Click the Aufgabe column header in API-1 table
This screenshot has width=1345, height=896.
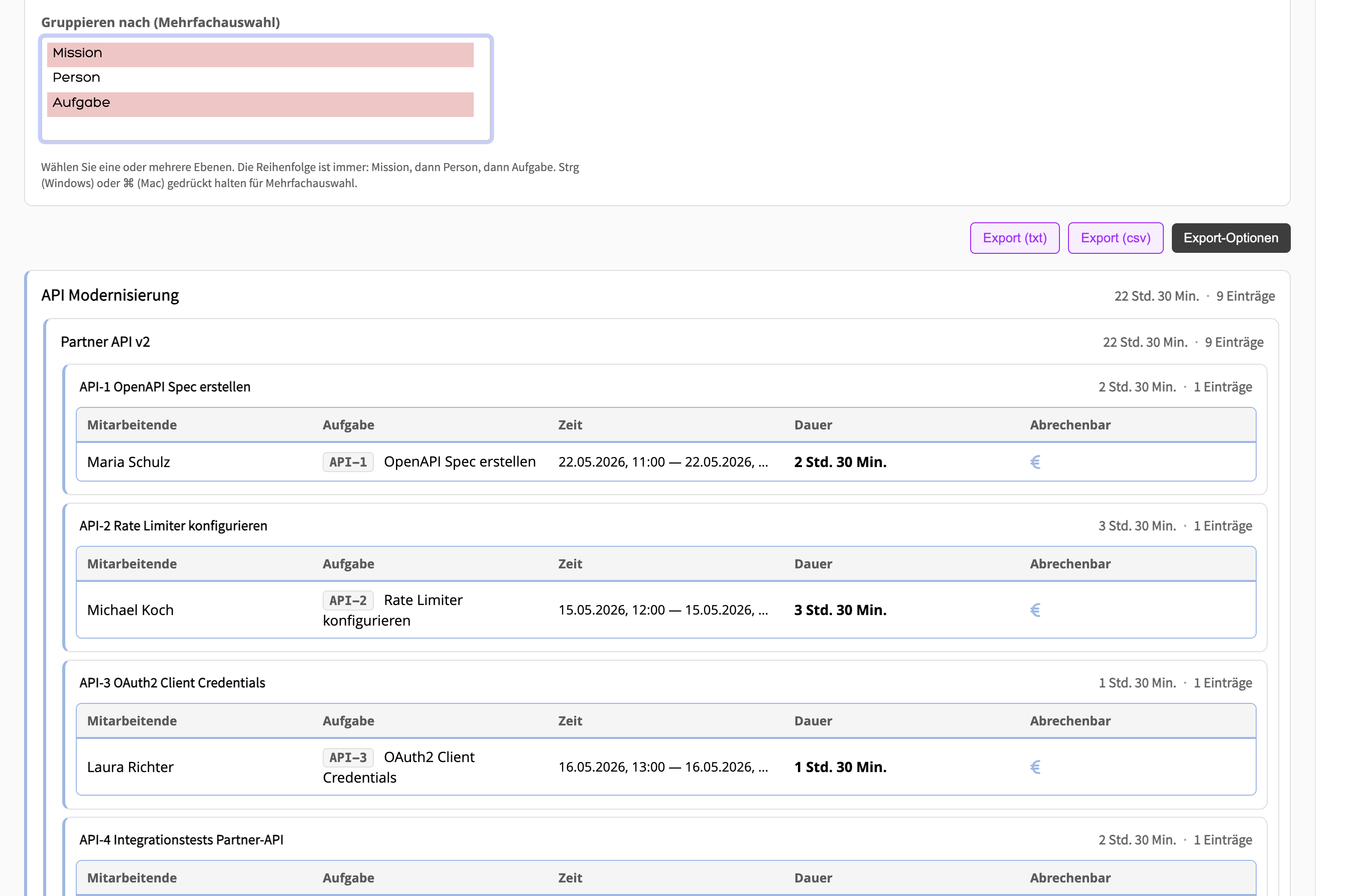[348, 424]
